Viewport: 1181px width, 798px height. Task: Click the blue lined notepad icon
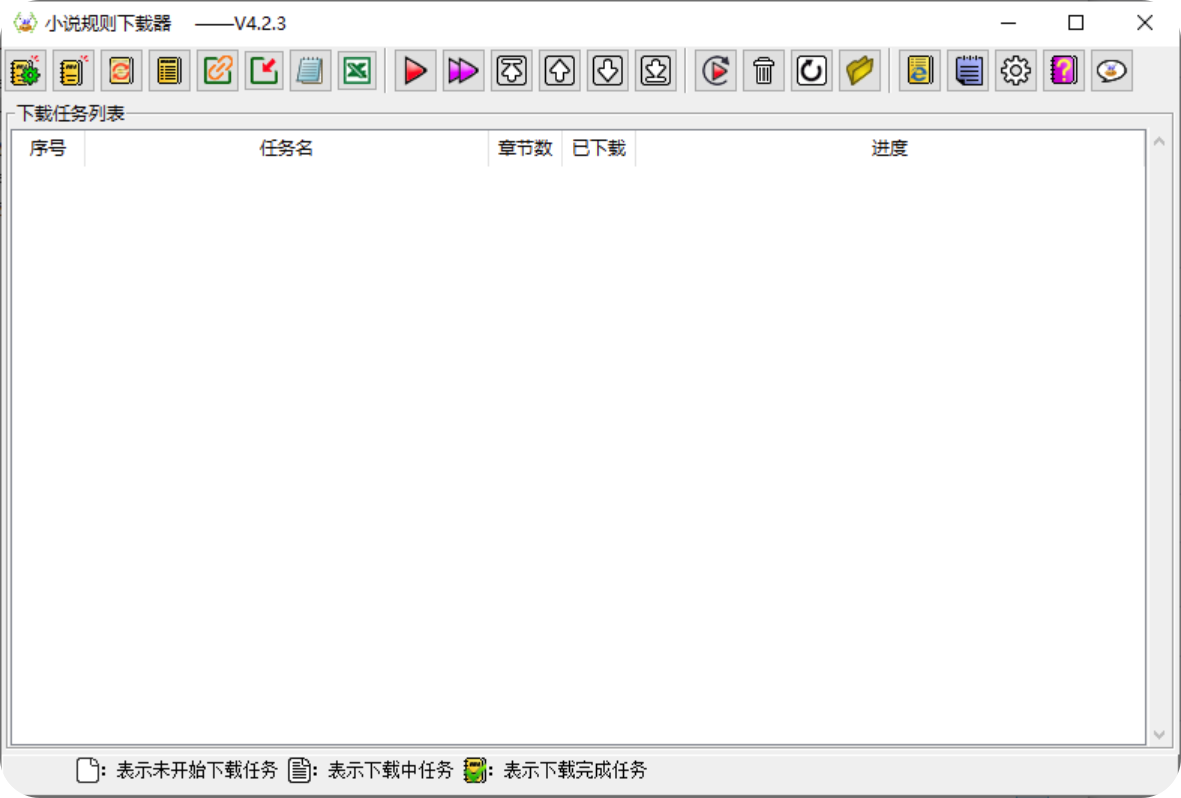tap(968, 71)
